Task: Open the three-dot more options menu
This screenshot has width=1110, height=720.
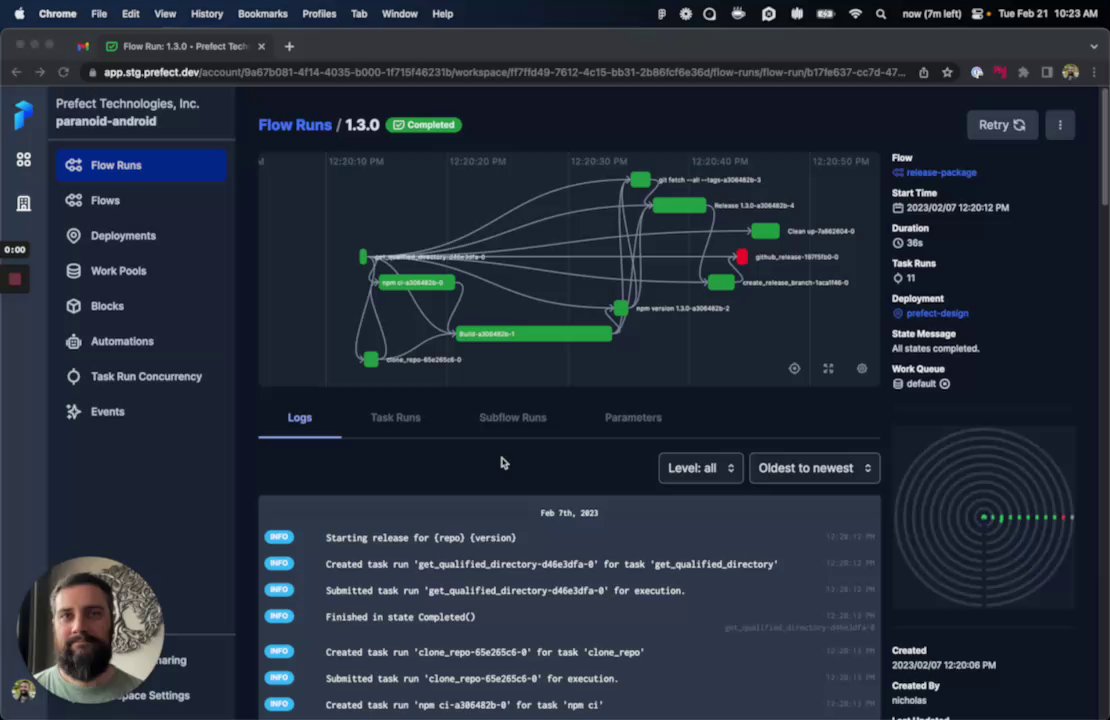Action: 1060,125
